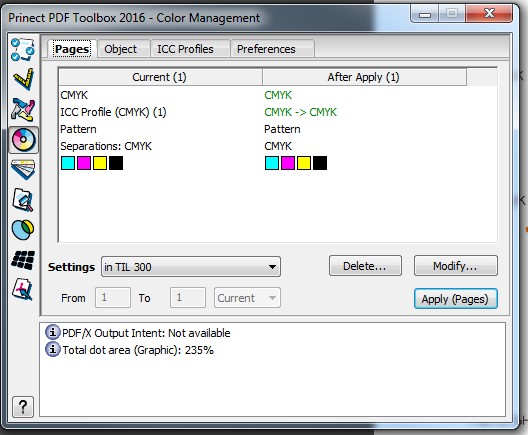Open the black tiles imposition tool

tap(23, 260)
